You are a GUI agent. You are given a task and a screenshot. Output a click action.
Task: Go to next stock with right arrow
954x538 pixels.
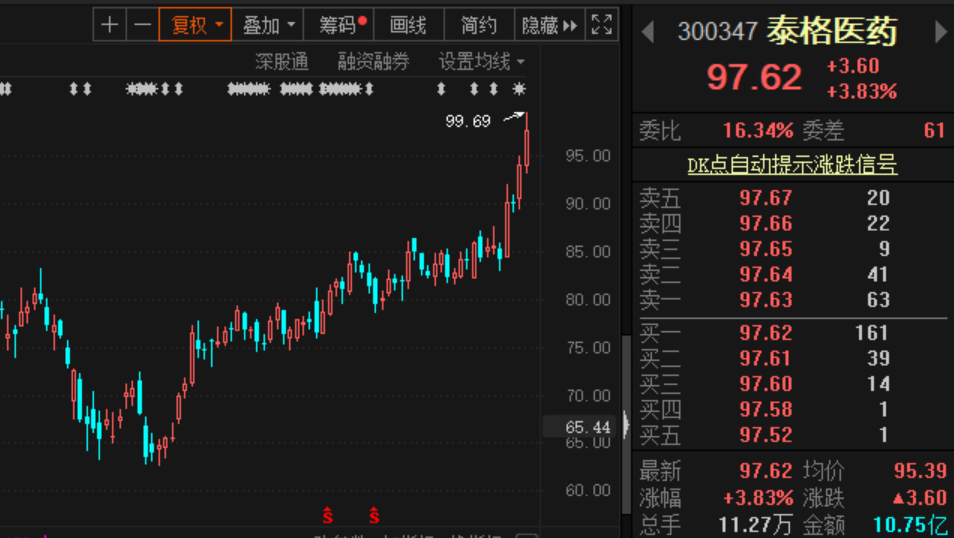(941, 32)
